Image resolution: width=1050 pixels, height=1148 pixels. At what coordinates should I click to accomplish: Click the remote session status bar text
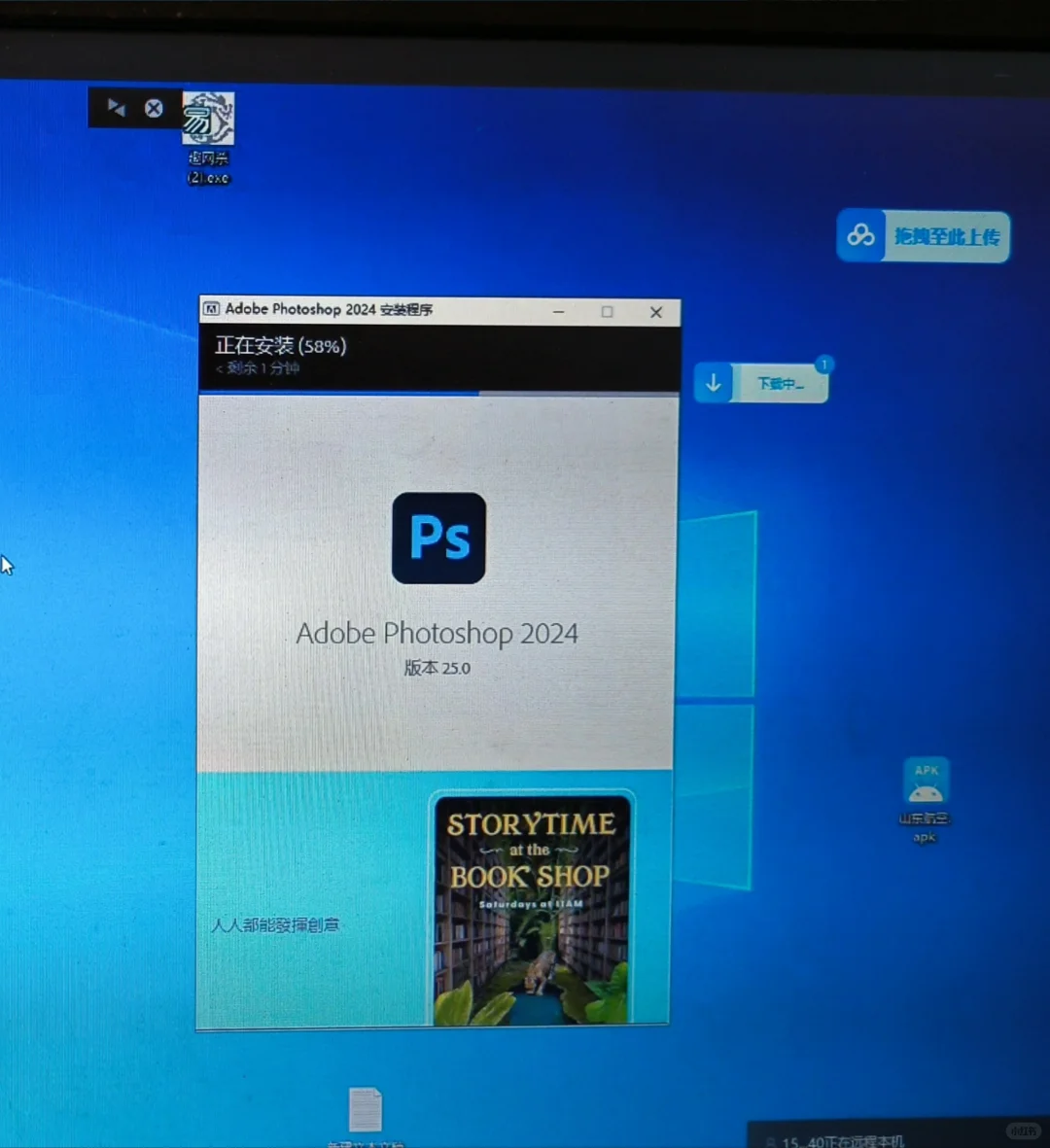point(842,1140)
